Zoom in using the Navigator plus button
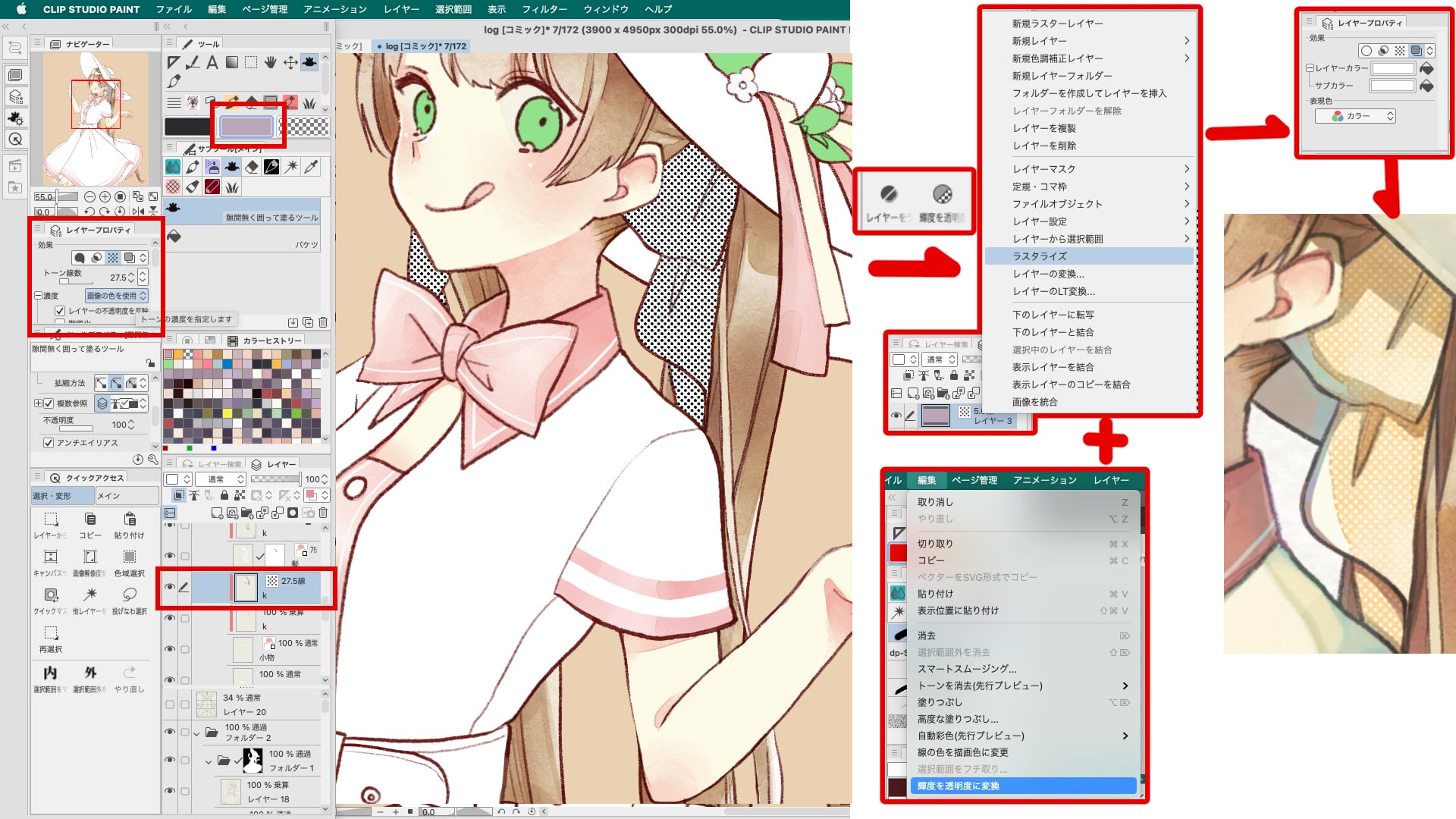Image resolution: width=1456 pixels, height=819 pixels. coord(105,196)
